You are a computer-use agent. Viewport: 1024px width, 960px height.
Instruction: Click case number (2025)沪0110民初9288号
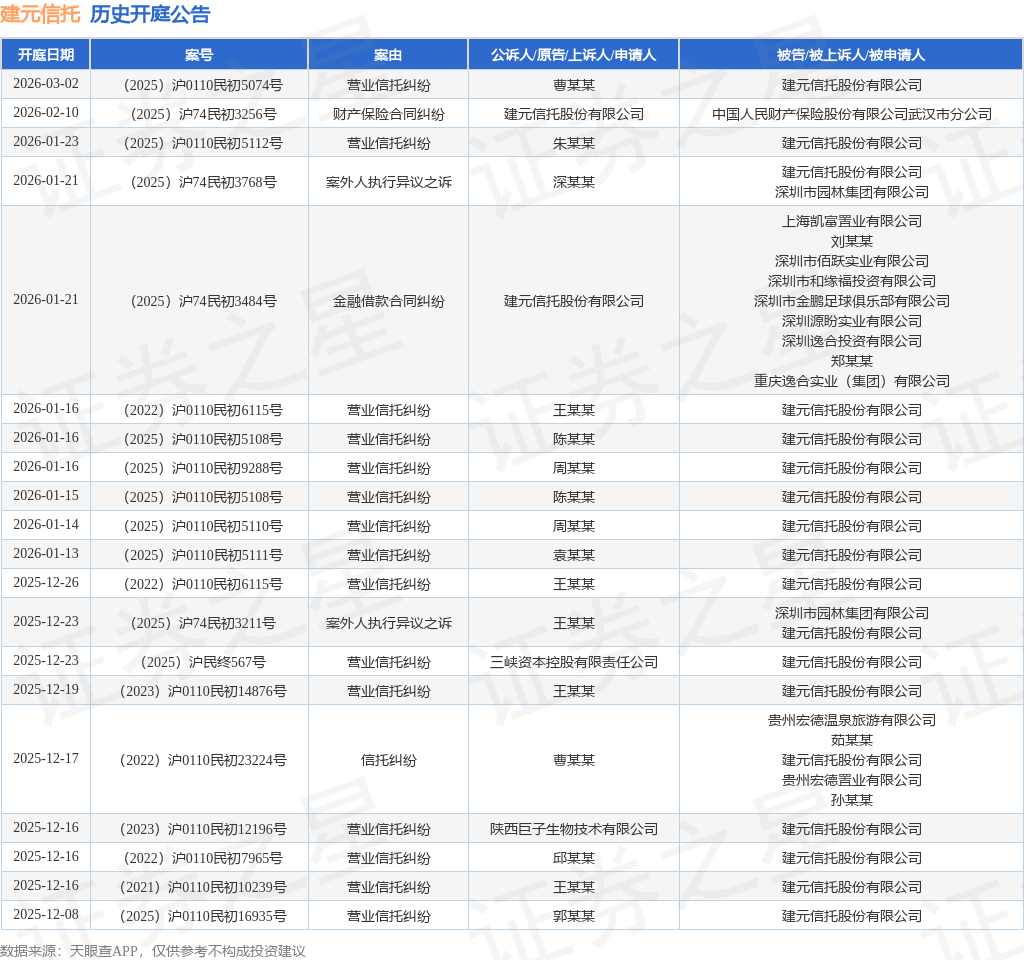click(202, 468)
